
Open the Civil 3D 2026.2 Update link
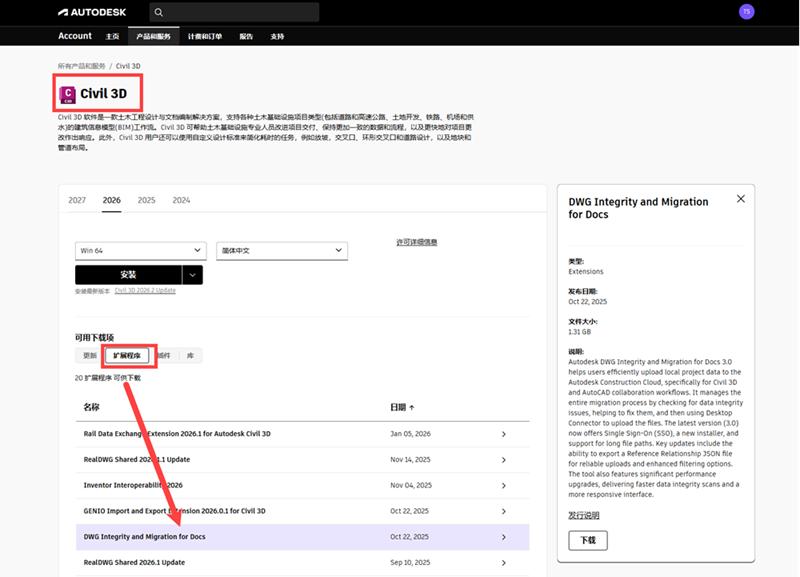tap(145, 290)
